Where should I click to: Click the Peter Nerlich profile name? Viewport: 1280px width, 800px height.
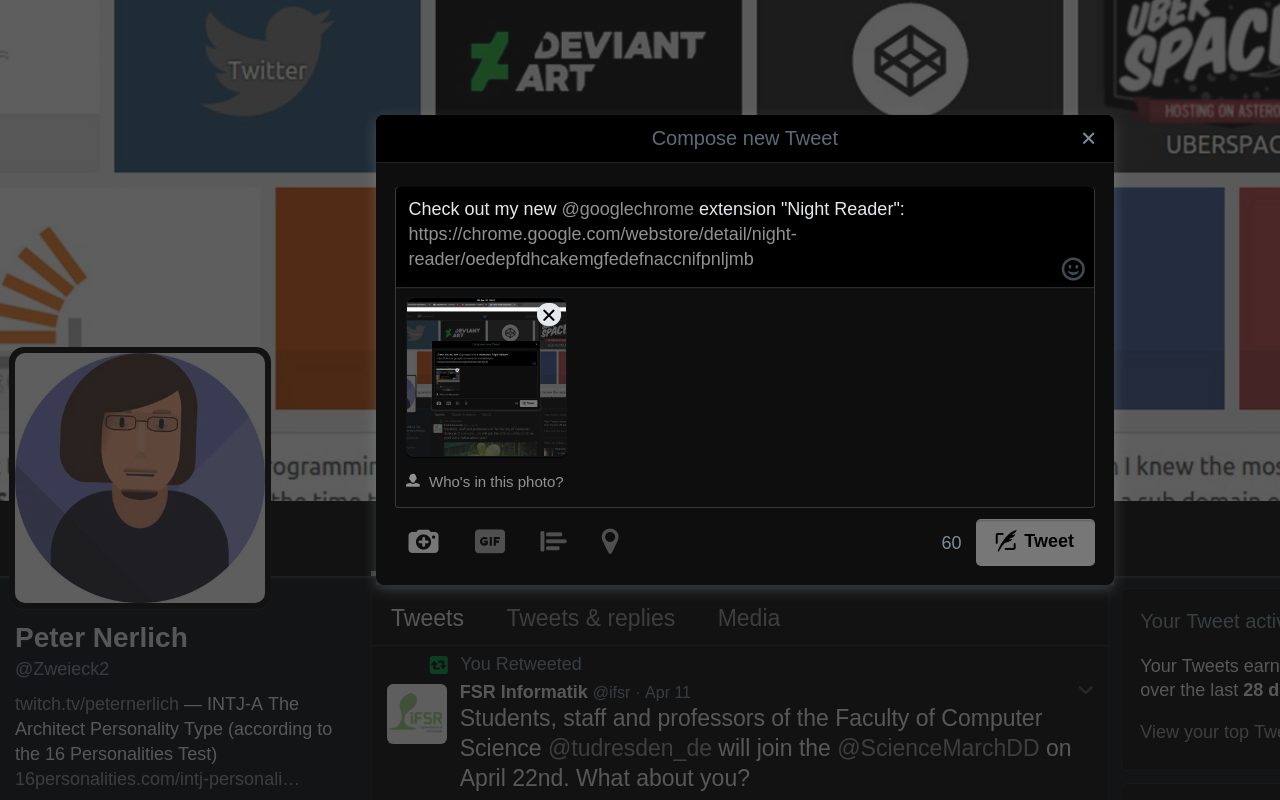pos(101,637)
